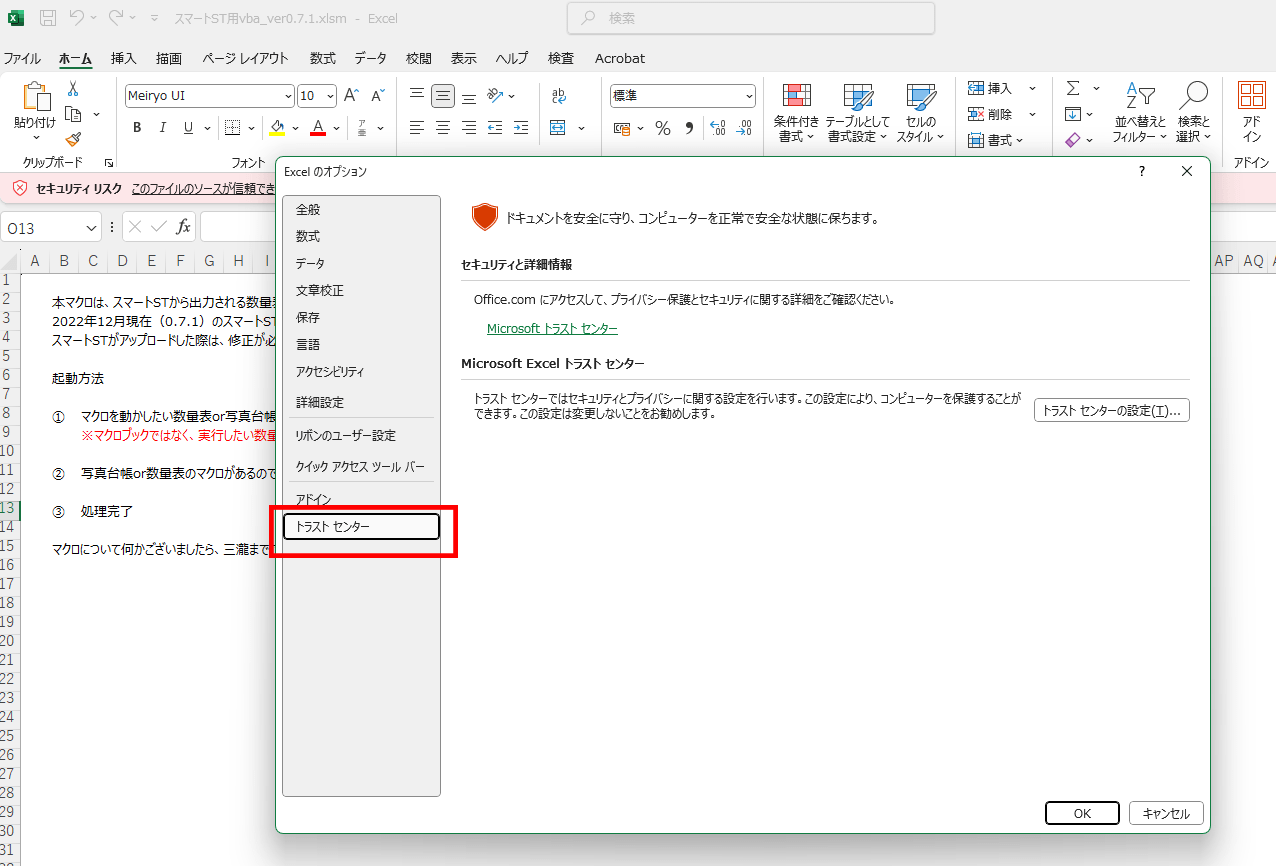Select 詳細設定 in the options sidebar
The width and height of the screenshot is (1276, 866).
(x=319, y=402)
